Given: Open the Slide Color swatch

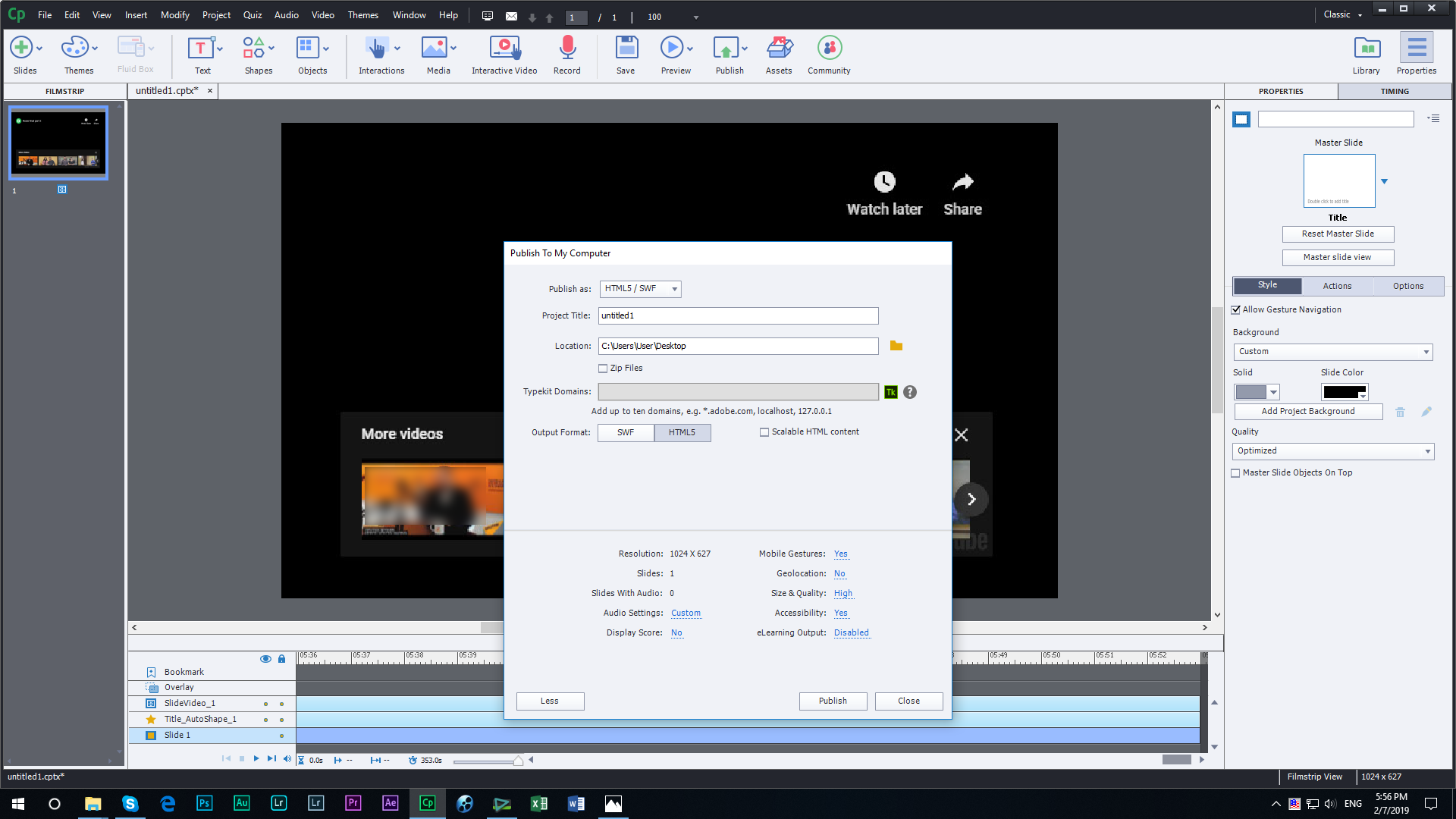Looking at the screenshot, I should (x=1344, y=392).
